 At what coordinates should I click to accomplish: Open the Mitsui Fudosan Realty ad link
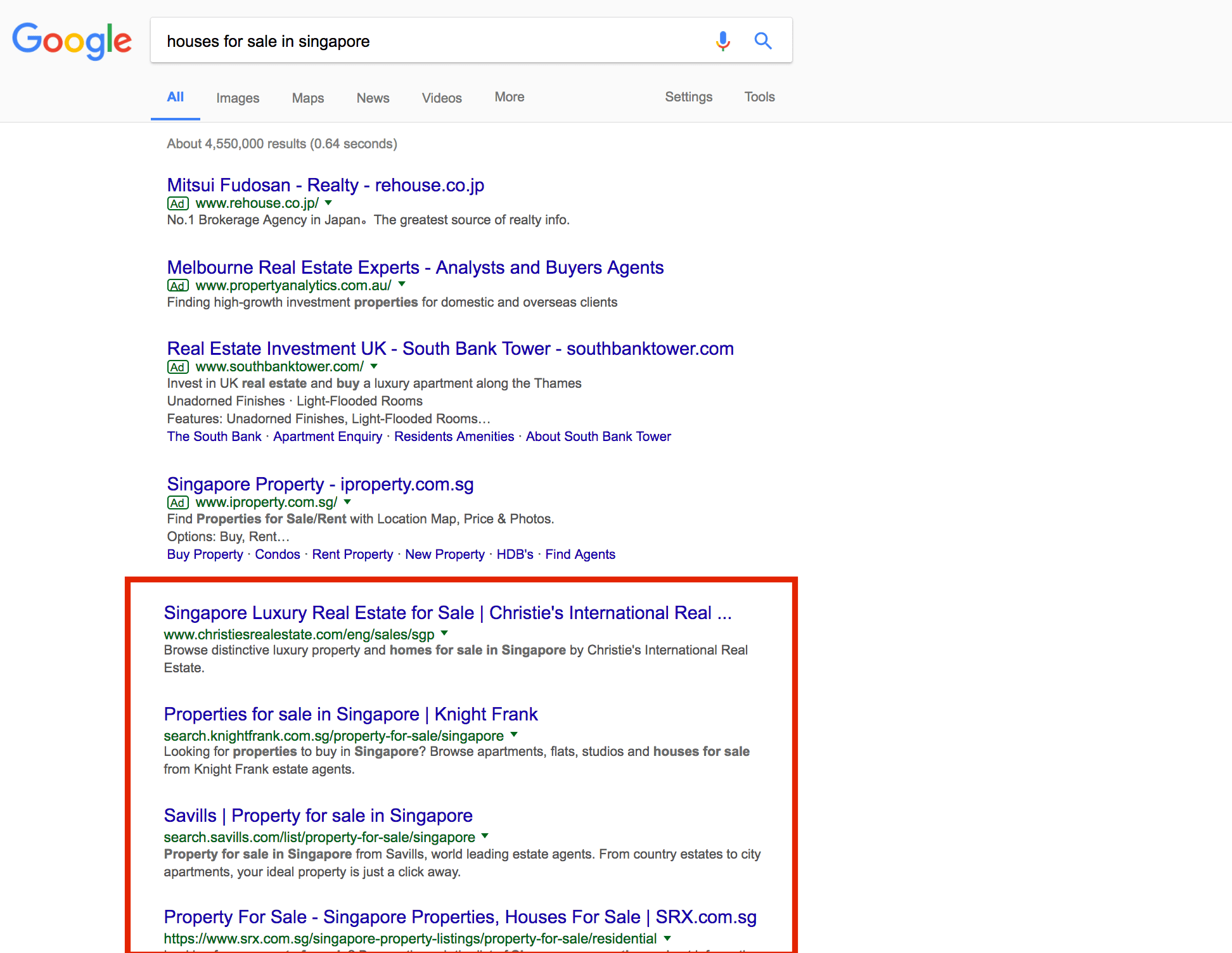point(325,185)
